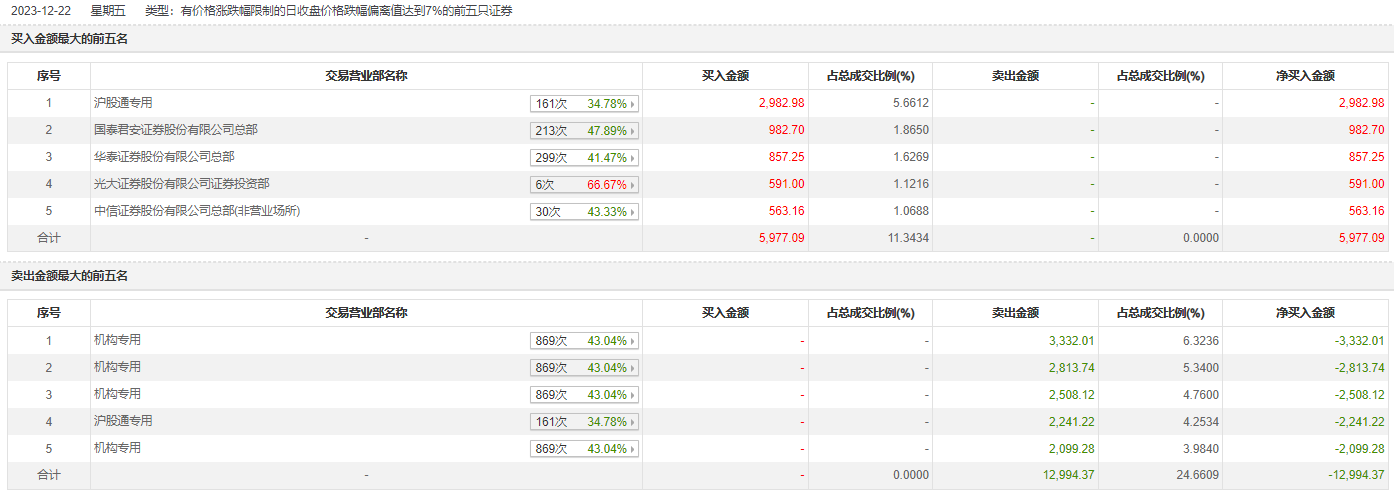This screenshot has width=1394, height=493.
Task: Expand 869次 43.04% in sell table row 1
Action: [584, 340]
